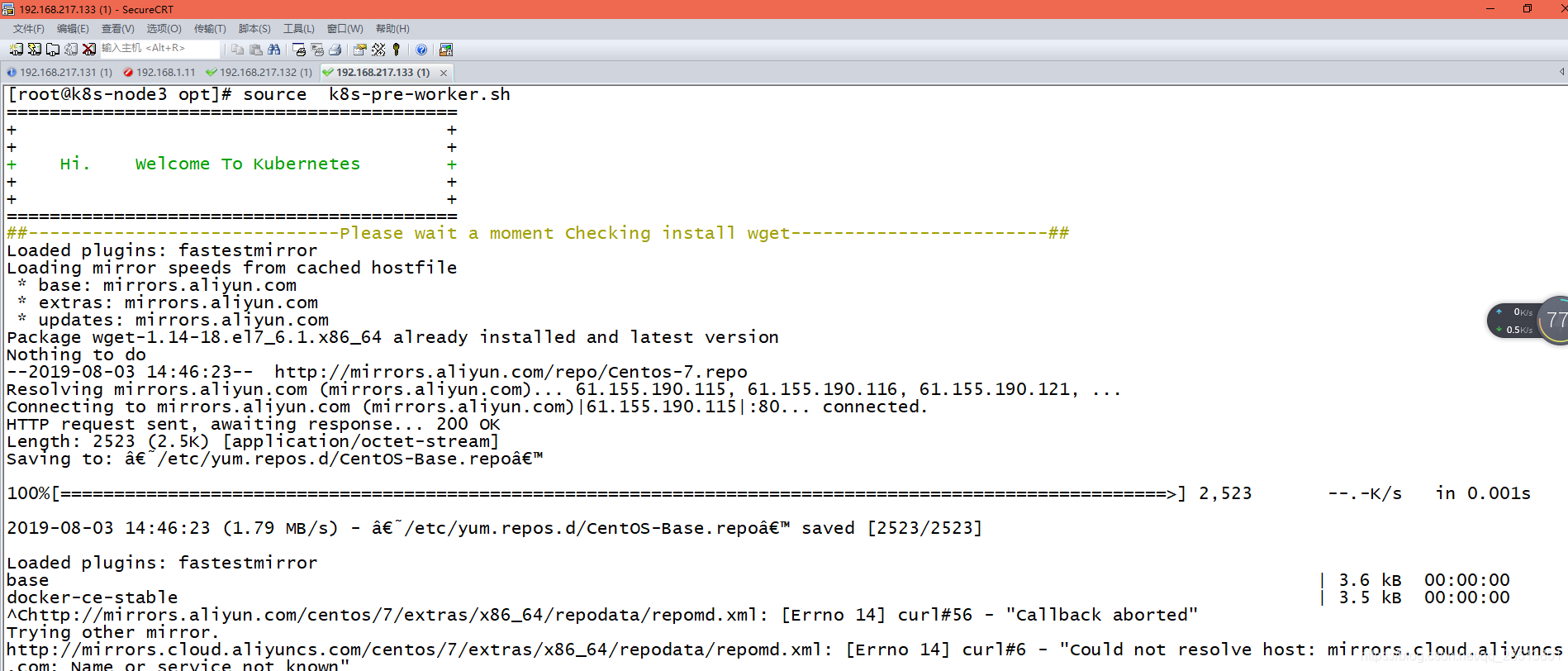Viewport: 1568px width, 671px height.
Task: Click the Print Selection icon
Action: (x=317, y=50)
